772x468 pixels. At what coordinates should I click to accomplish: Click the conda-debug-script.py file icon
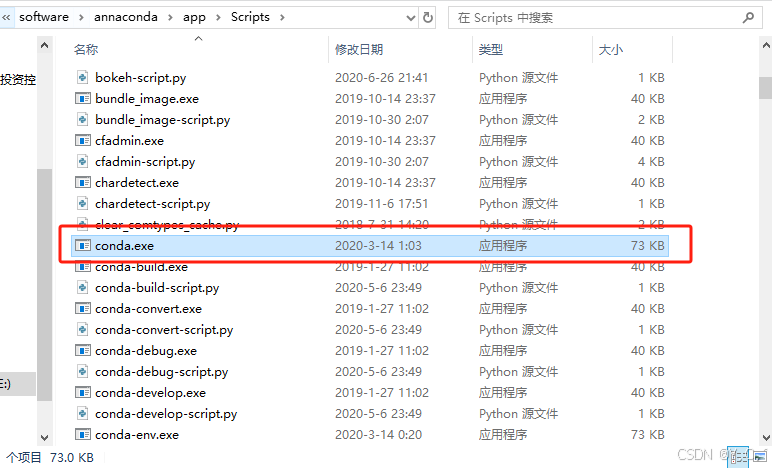[83, 372]
